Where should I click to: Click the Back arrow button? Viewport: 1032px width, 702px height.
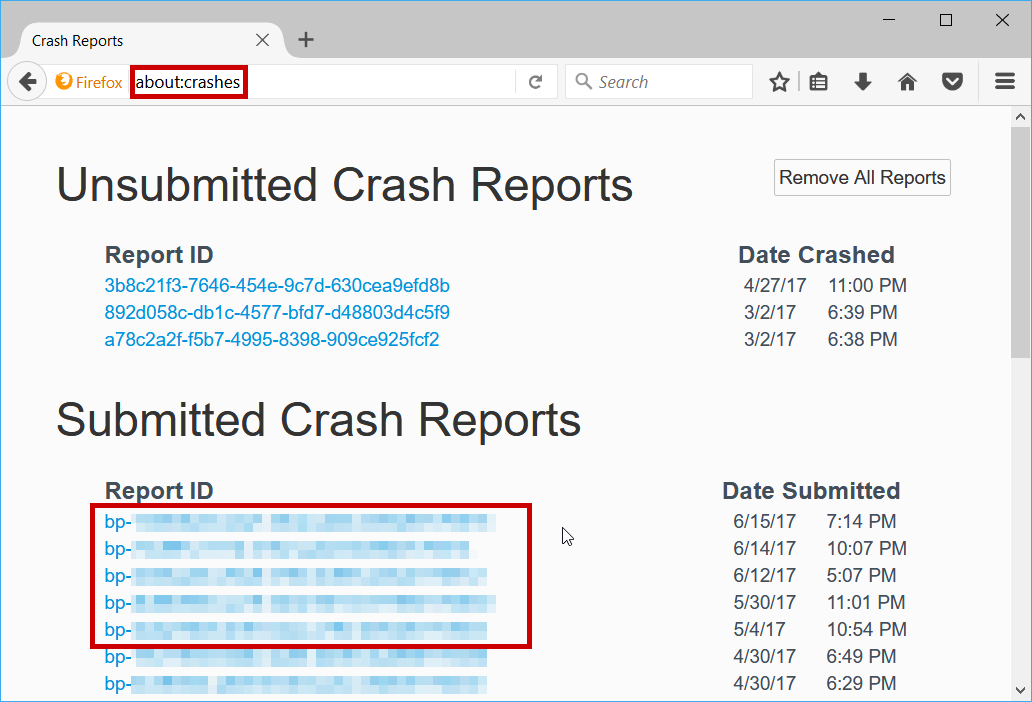point(27,82)
